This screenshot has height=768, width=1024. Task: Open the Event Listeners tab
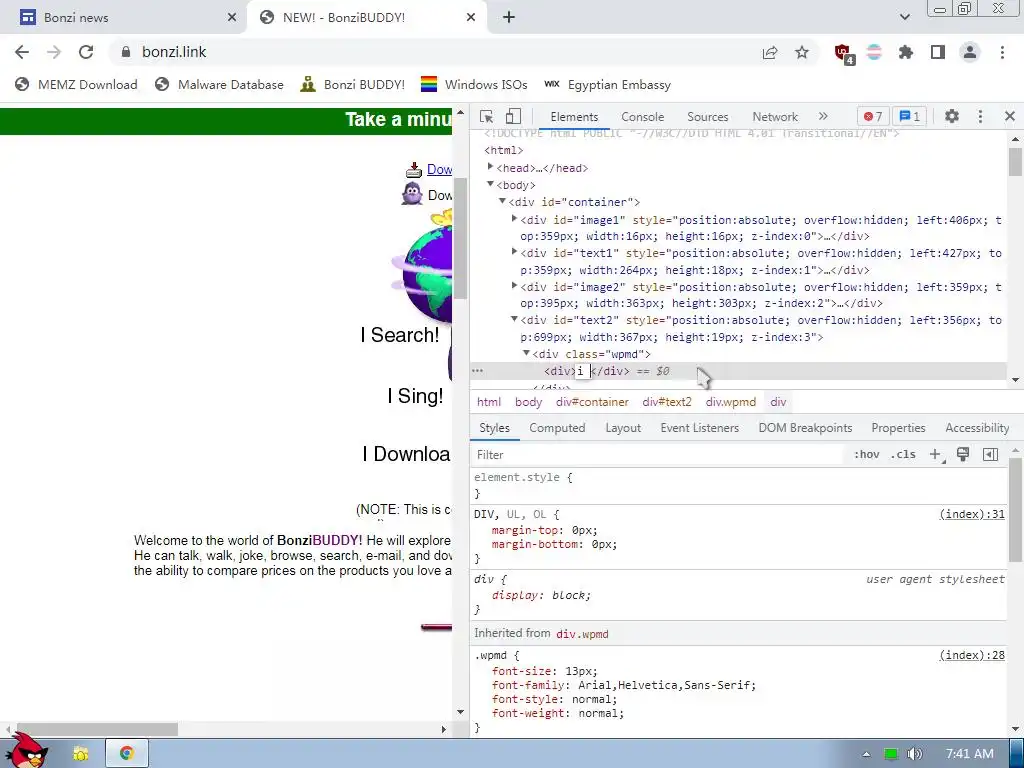click(699, 428)
